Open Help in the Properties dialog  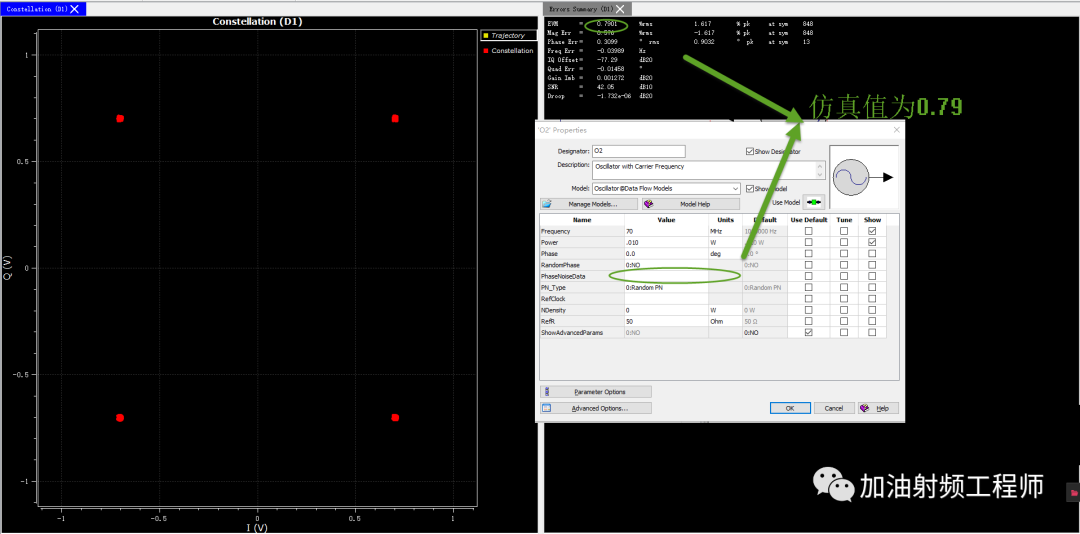[878, 408]
